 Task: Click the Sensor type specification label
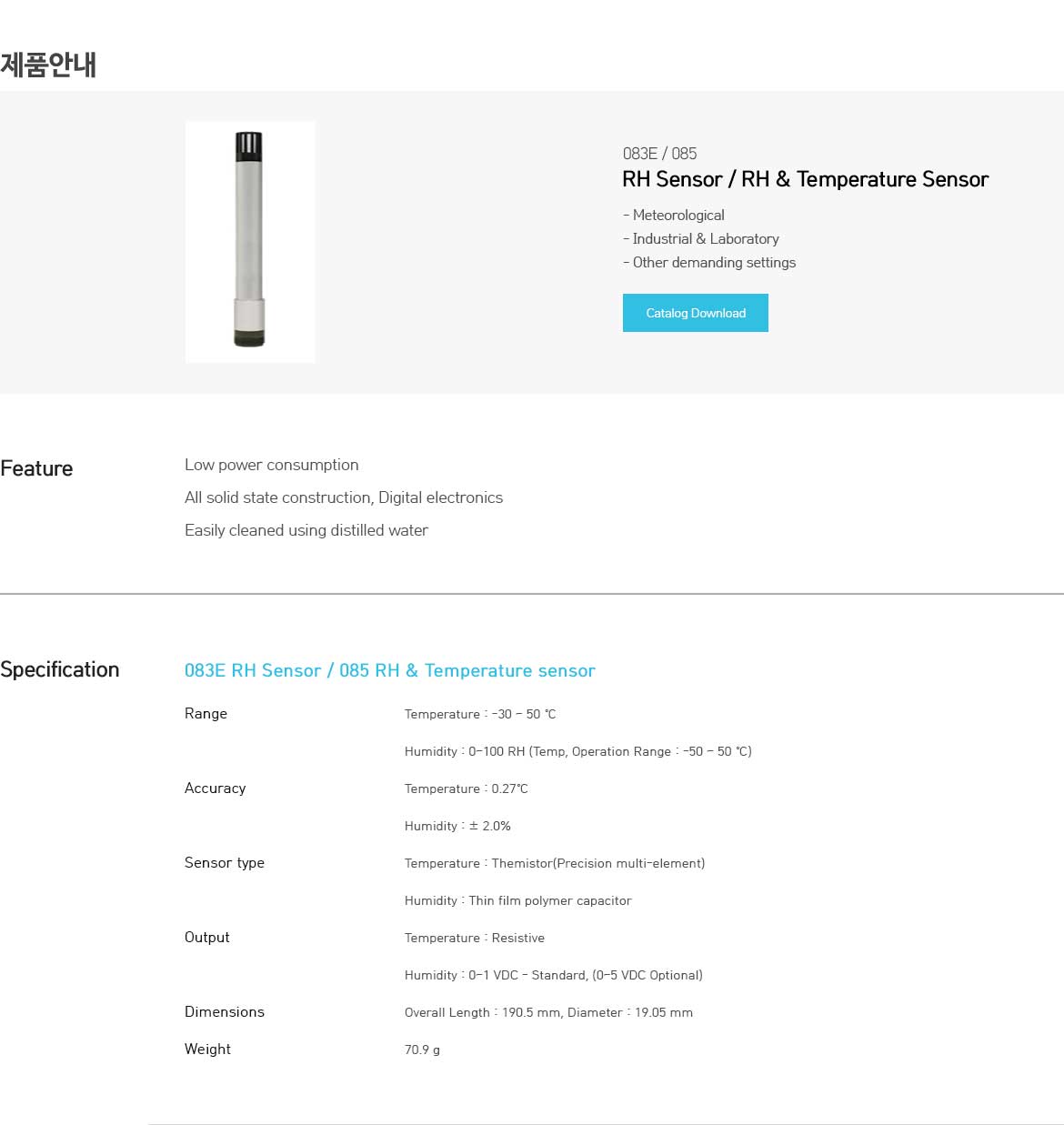pos(225,863)
